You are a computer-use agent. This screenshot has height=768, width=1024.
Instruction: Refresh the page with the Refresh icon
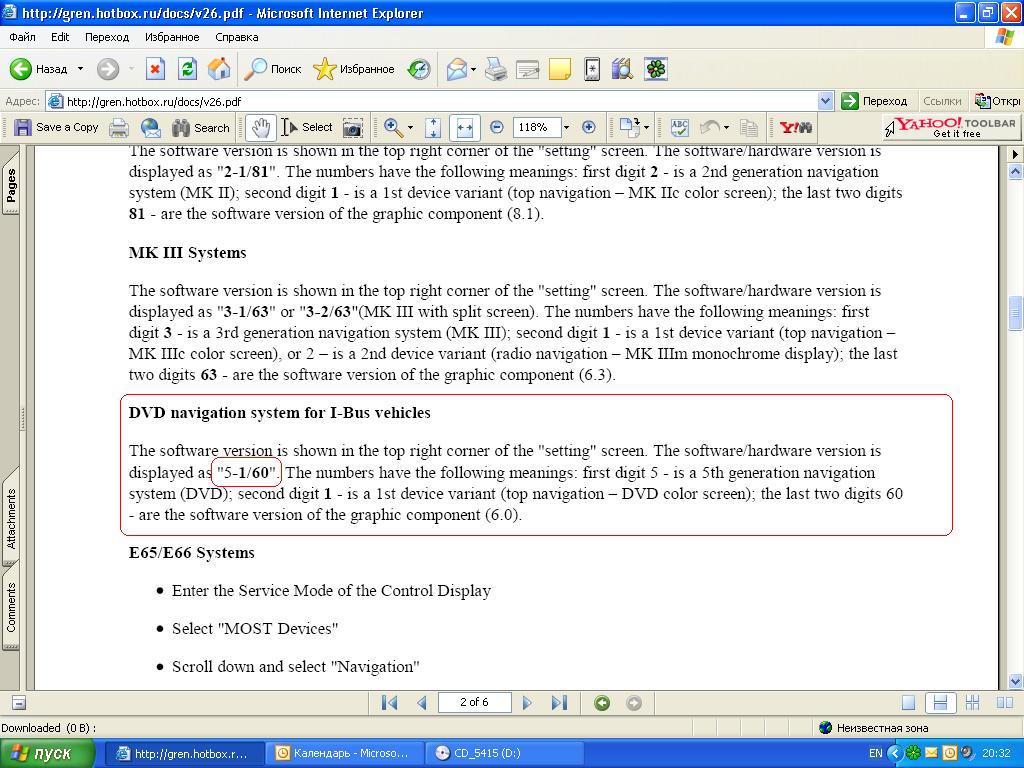pyautogui.click(x=187, y=69)
